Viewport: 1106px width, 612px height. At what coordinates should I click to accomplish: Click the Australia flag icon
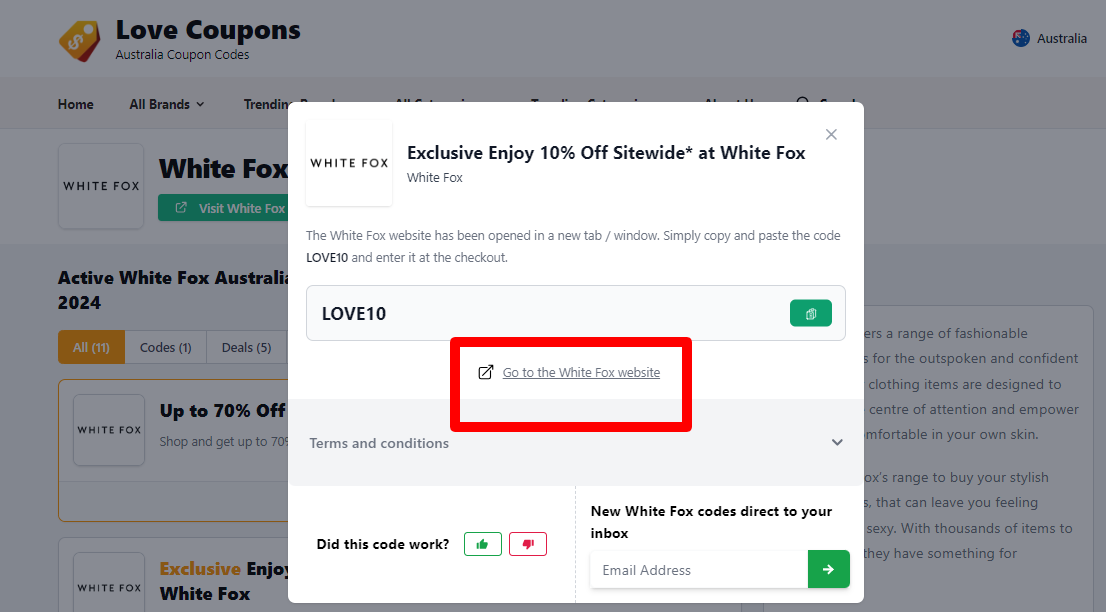pyautogui.click(x=1020, y=37)
